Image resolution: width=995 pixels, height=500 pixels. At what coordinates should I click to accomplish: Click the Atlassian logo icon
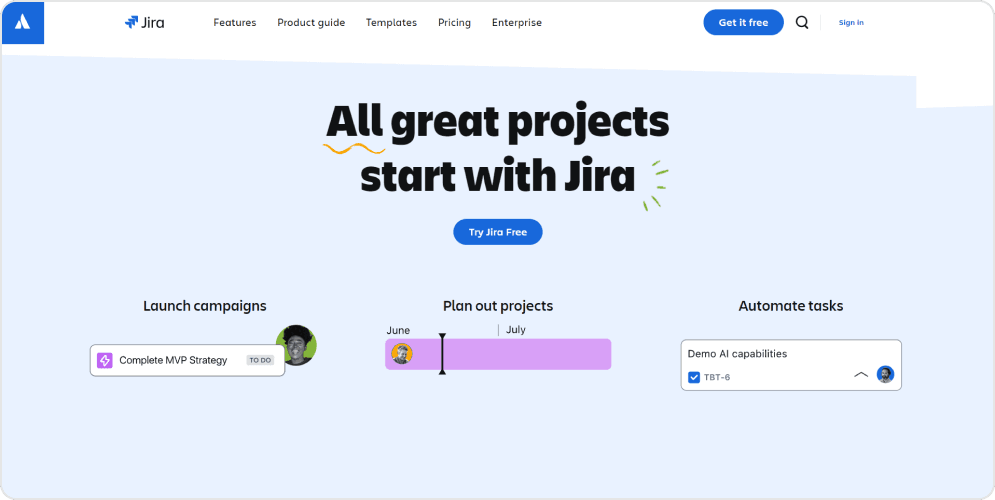click(x=23, y=22)
